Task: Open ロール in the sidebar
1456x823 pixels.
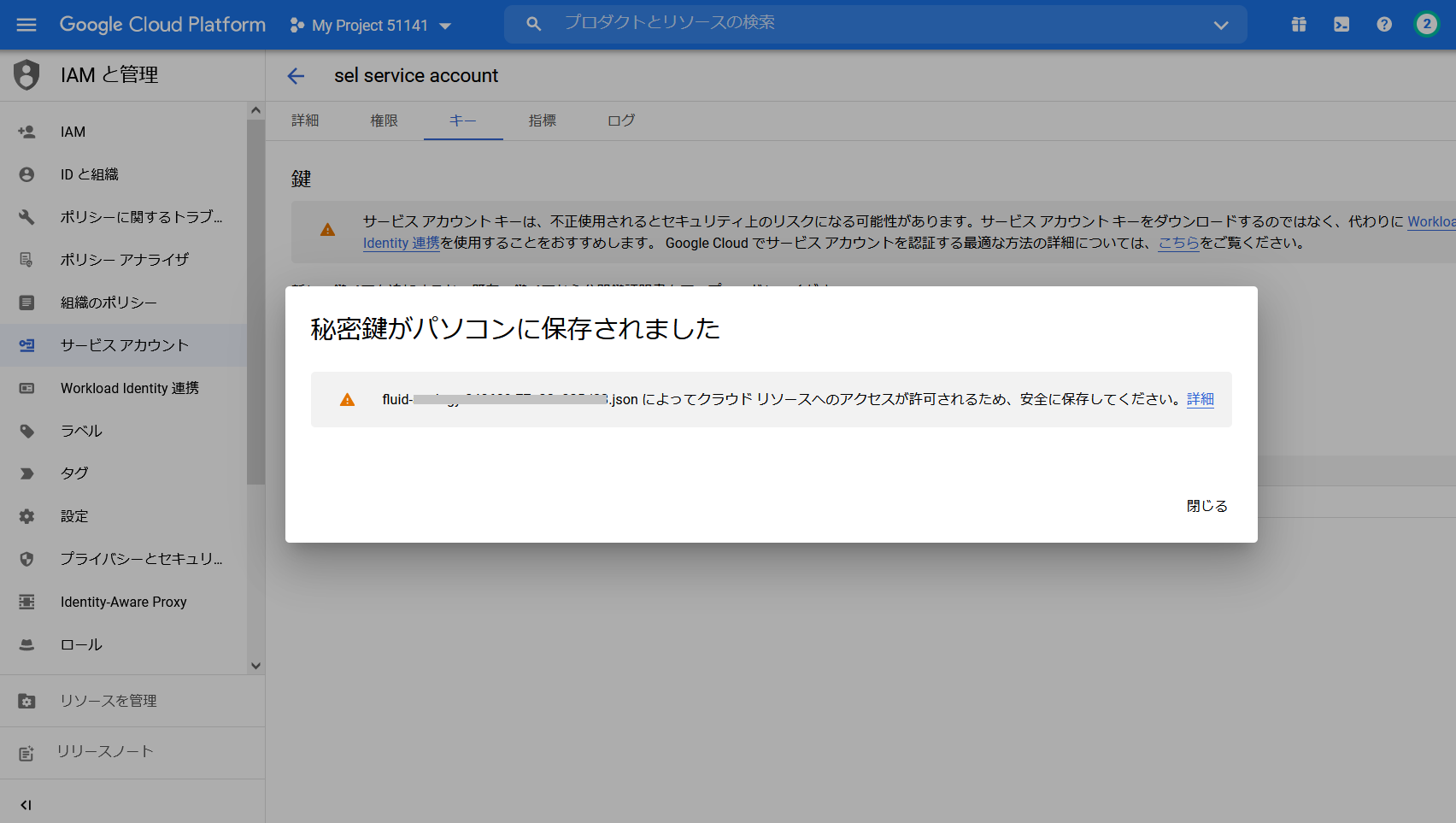Action: [124, 644]
